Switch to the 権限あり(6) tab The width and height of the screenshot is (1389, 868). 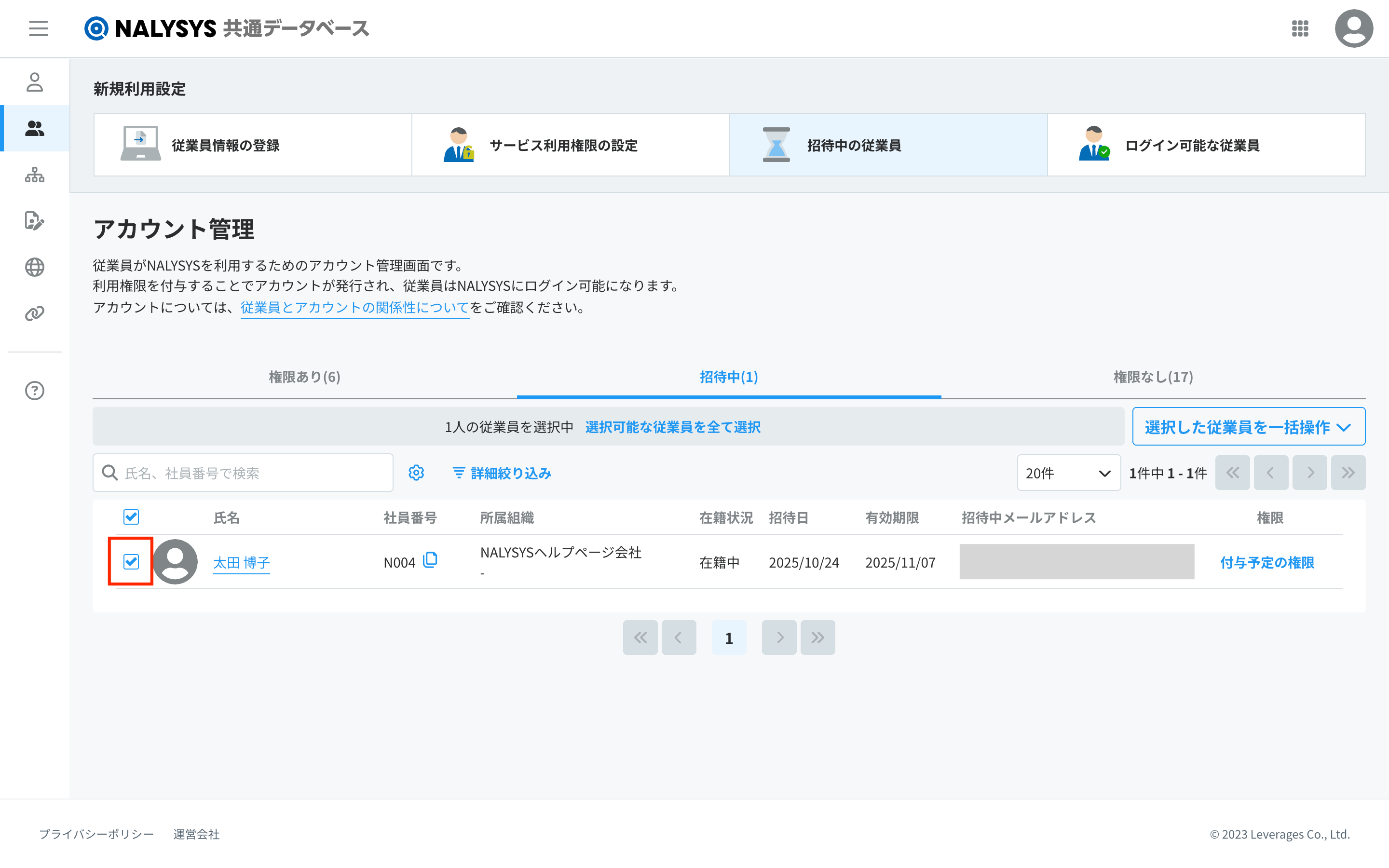point(304,377)
